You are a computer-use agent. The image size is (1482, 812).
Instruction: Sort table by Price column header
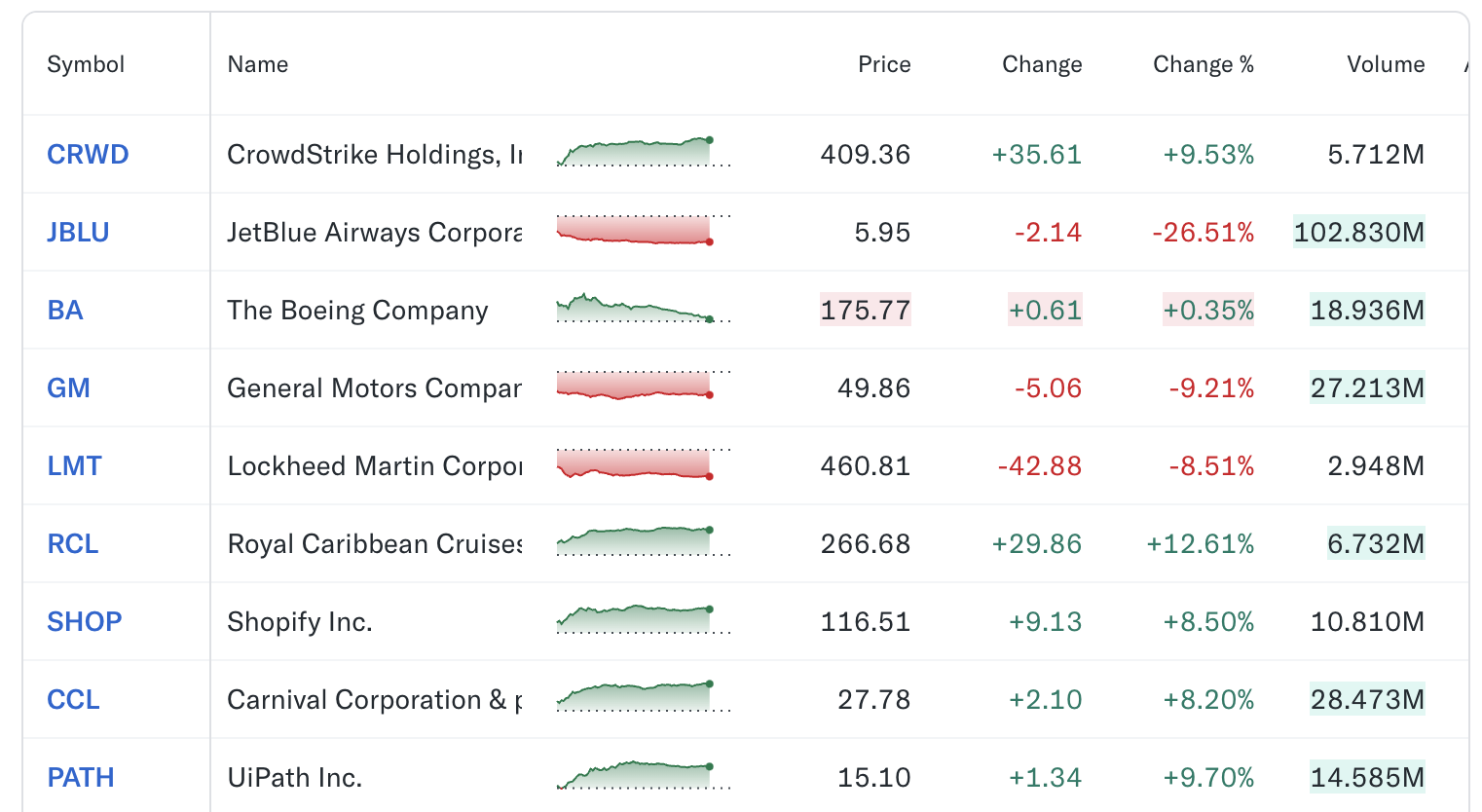click(x=884, y=64)
